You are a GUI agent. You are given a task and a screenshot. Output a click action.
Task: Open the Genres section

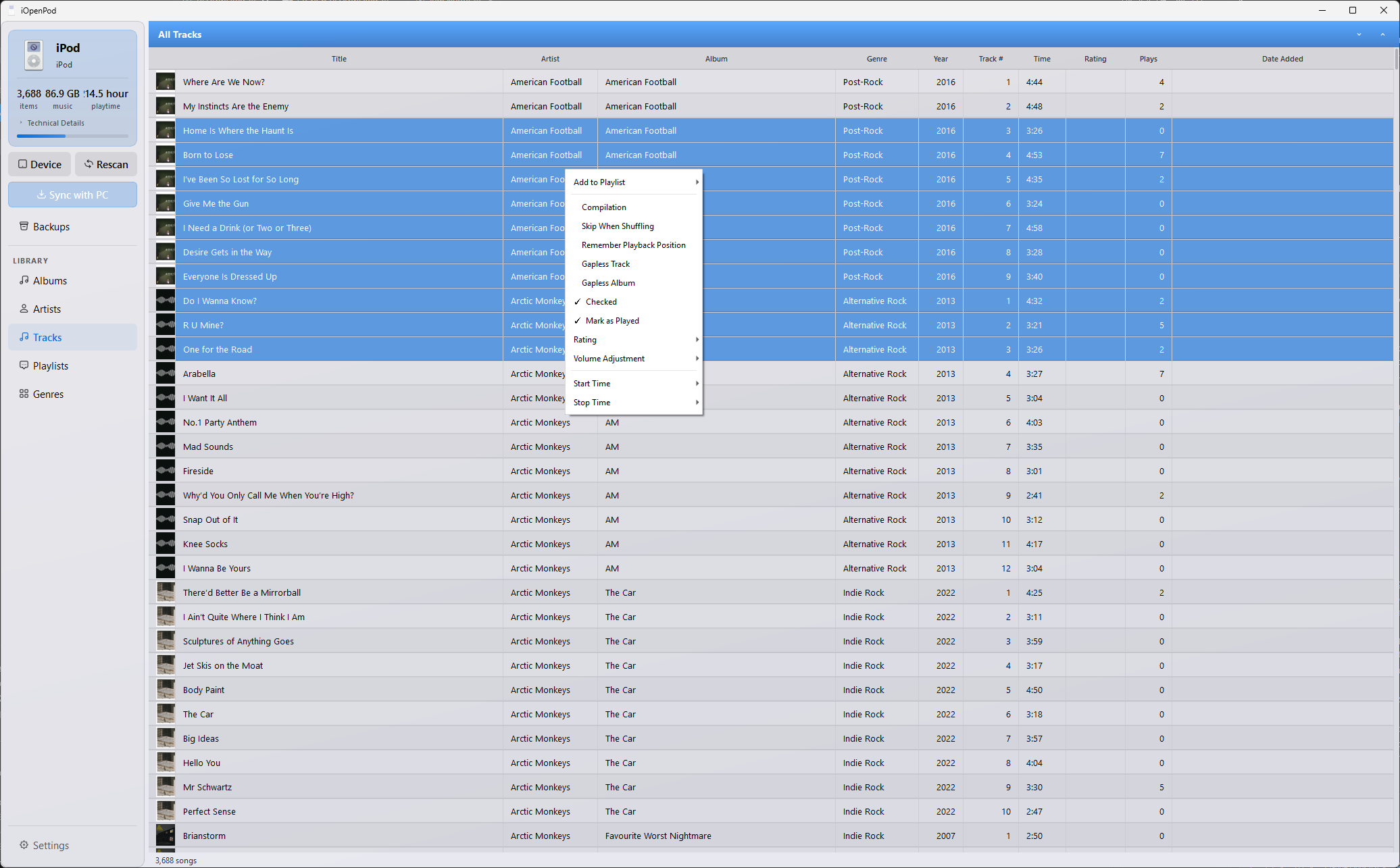(x=47, y=394)
